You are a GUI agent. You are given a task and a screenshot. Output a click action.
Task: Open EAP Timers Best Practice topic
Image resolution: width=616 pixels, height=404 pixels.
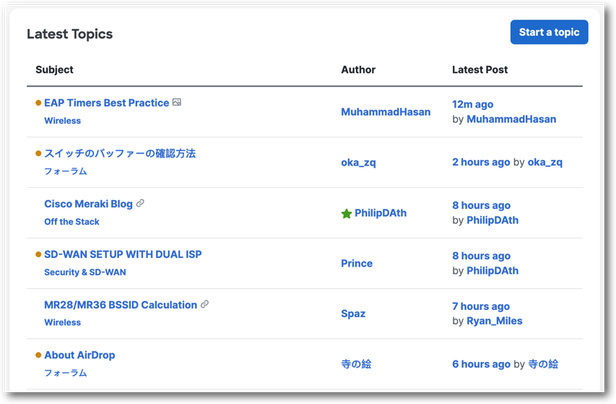tap(106, 103)
